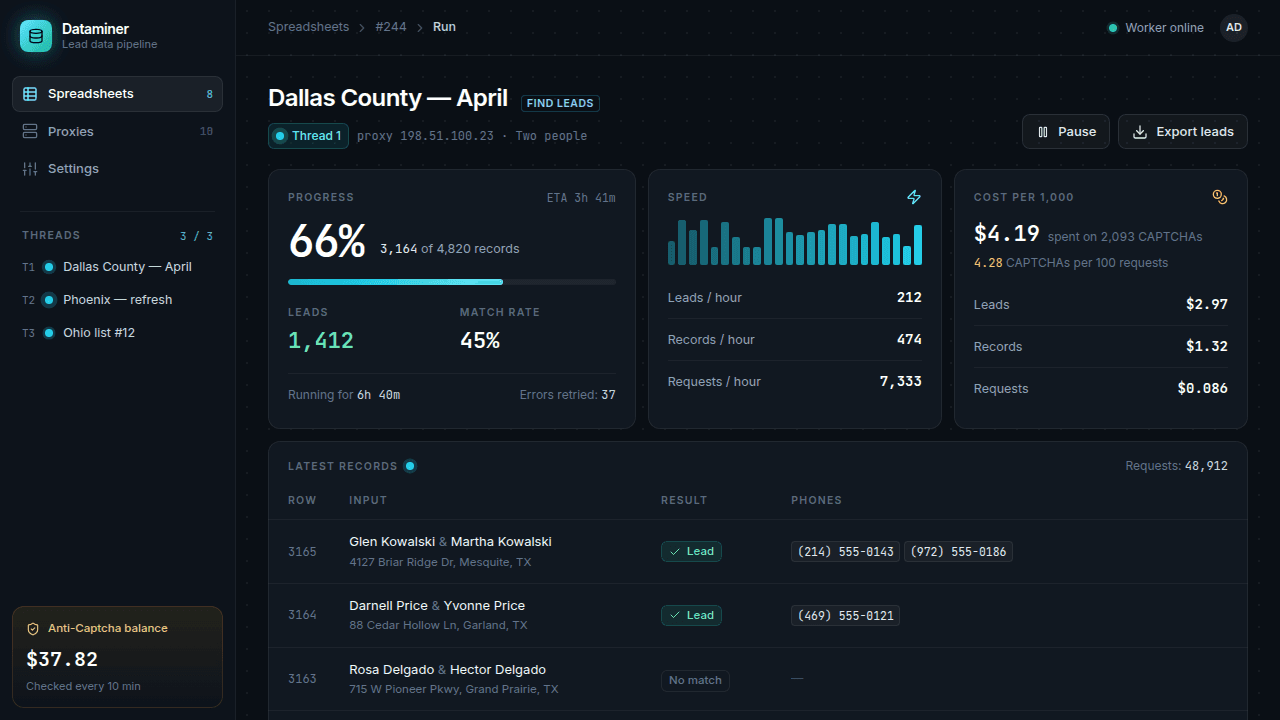1280x720 pixels.
Task: Click the lightning bolt icon in Speed card
Action: coord(914,198)
